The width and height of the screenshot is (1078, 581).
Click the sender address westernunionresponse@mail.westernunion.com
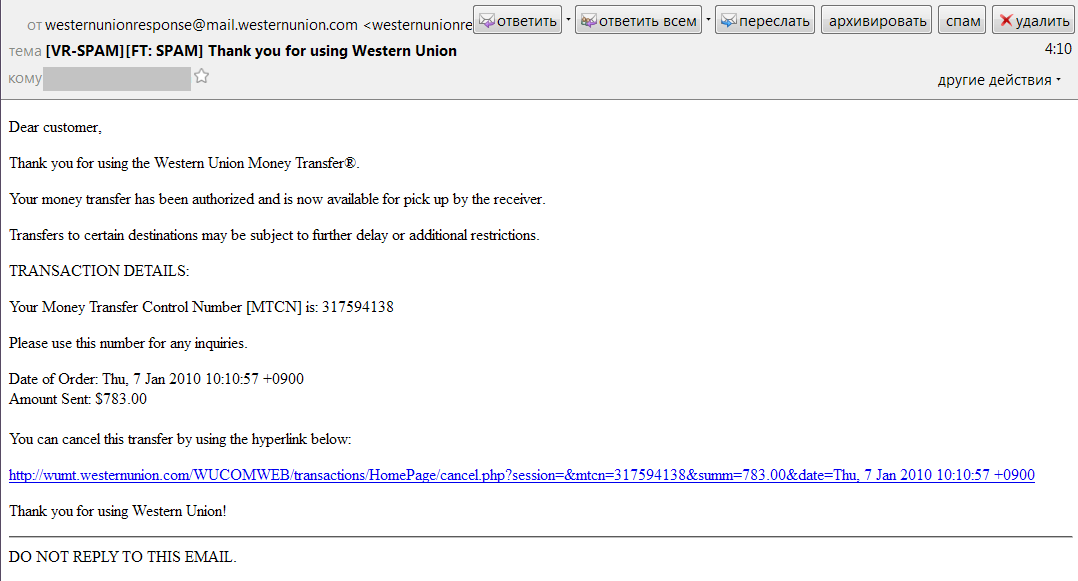tap(201, 24)
